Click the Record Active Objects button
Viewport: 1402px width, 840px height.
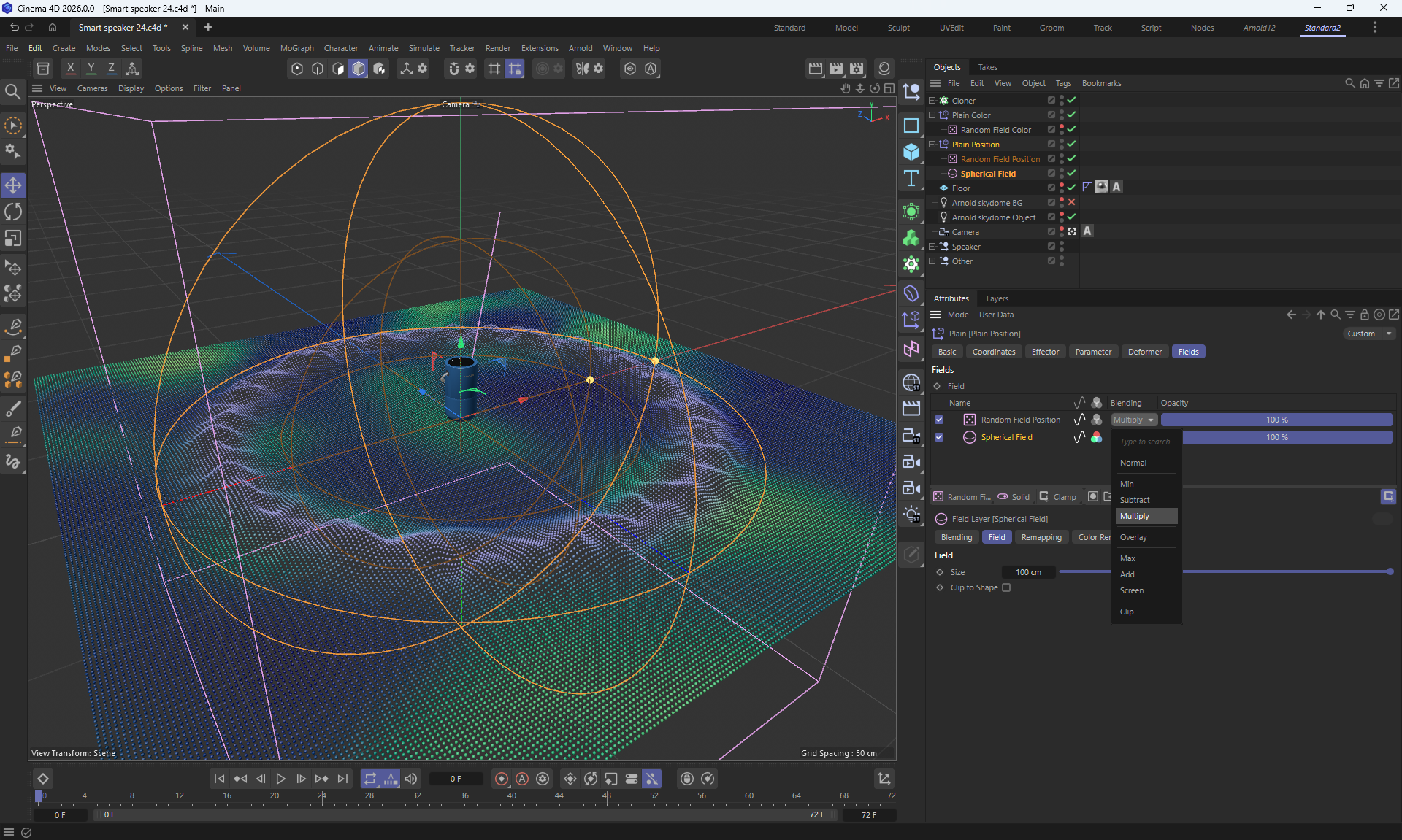(502, 779)
